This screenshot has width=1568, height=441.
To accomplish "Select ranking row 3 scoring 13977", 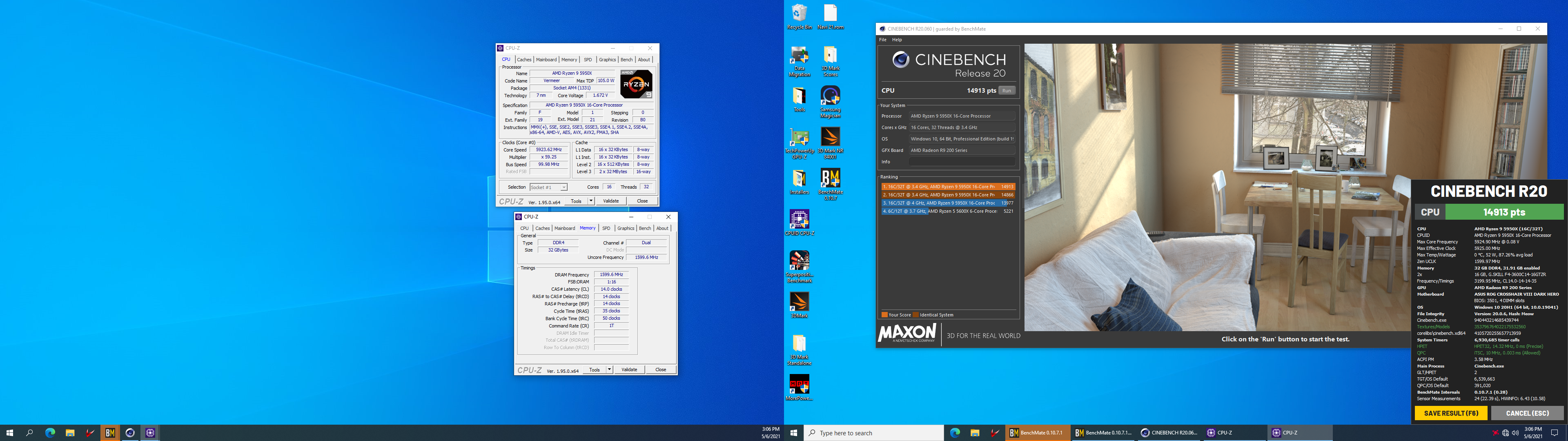I will [948, 203].
